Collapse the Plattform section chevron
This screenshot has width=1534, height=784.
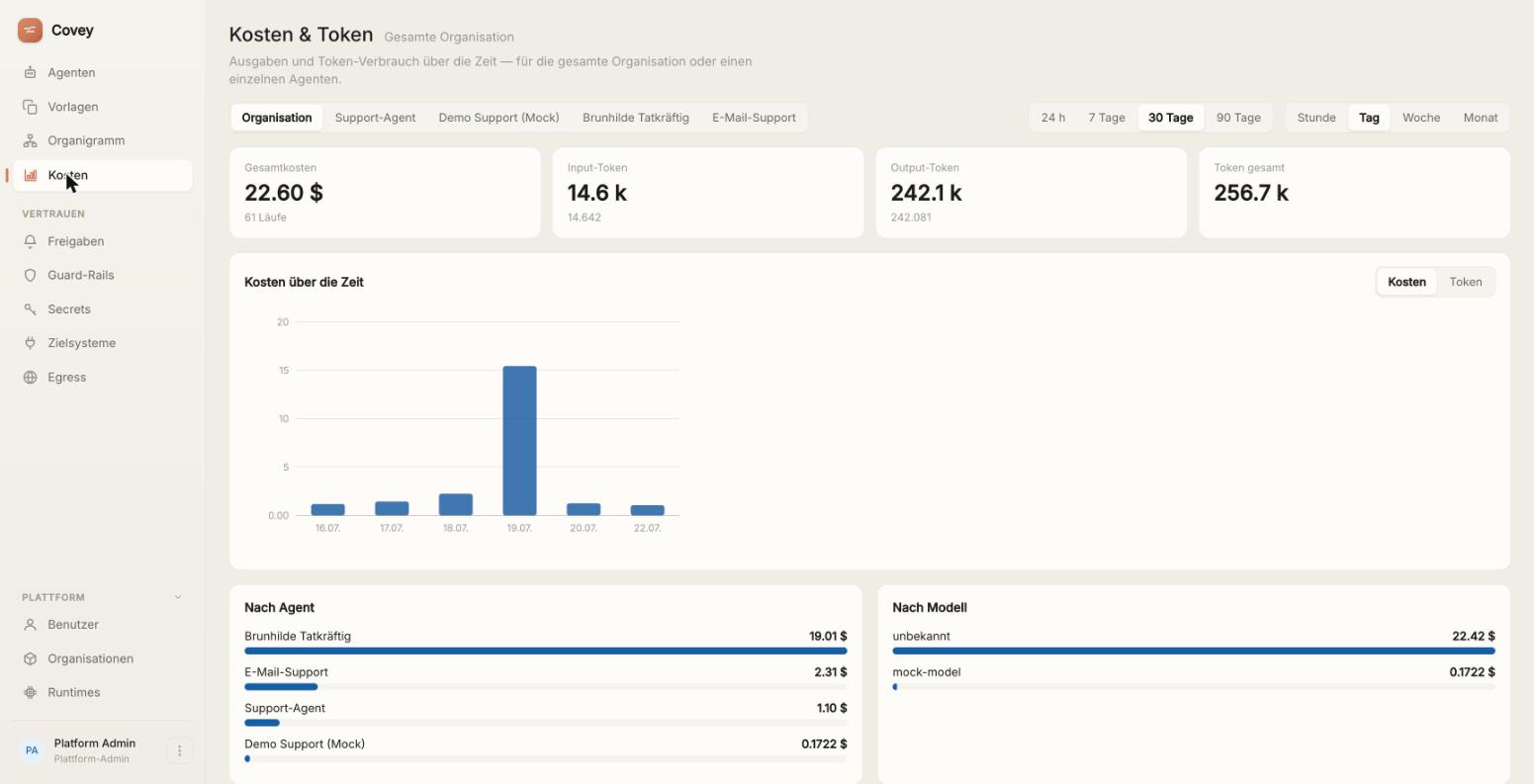[x=178, y=597]
